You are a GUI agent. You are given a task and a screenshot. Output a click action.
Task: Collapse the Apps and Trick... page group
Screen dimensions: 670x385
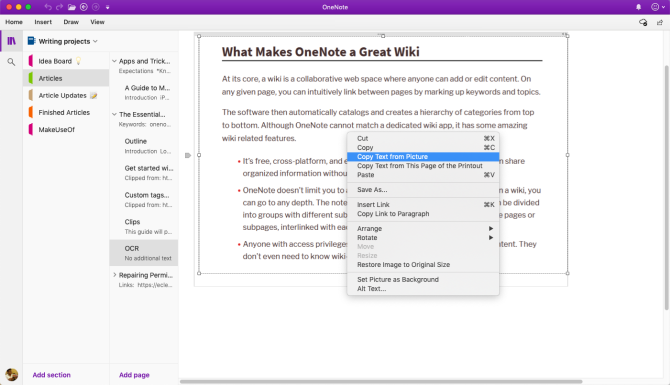(x=114, y=61)
